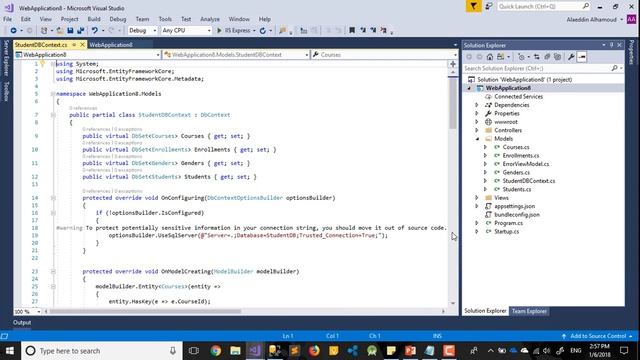Open Properties via wrench icon in Solution Explorer
Viewport: 640px width, 360px height.
pos(571,57)
